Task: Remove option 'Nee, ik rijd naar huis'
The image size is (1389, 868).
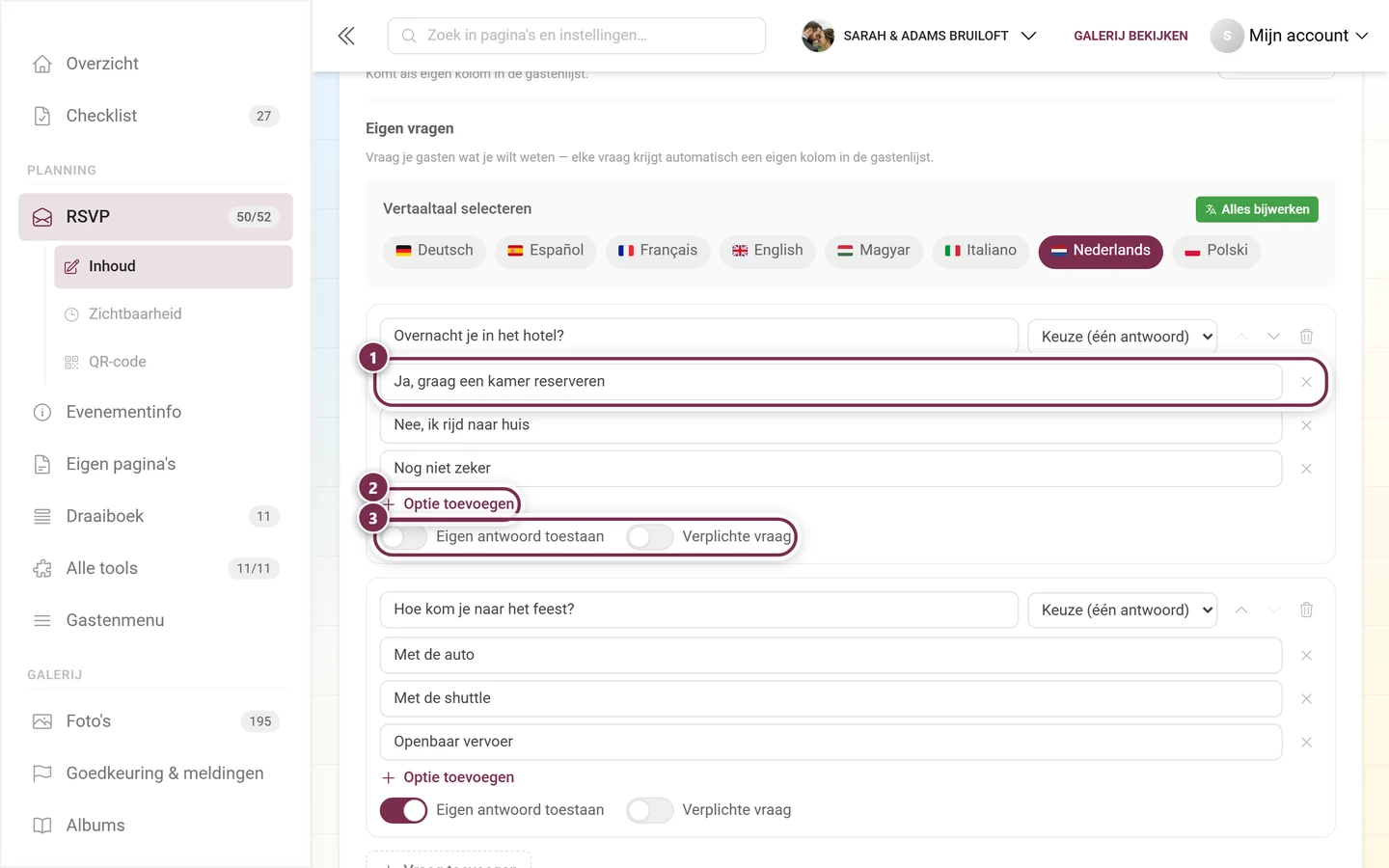Action: tap(1306, 425)
